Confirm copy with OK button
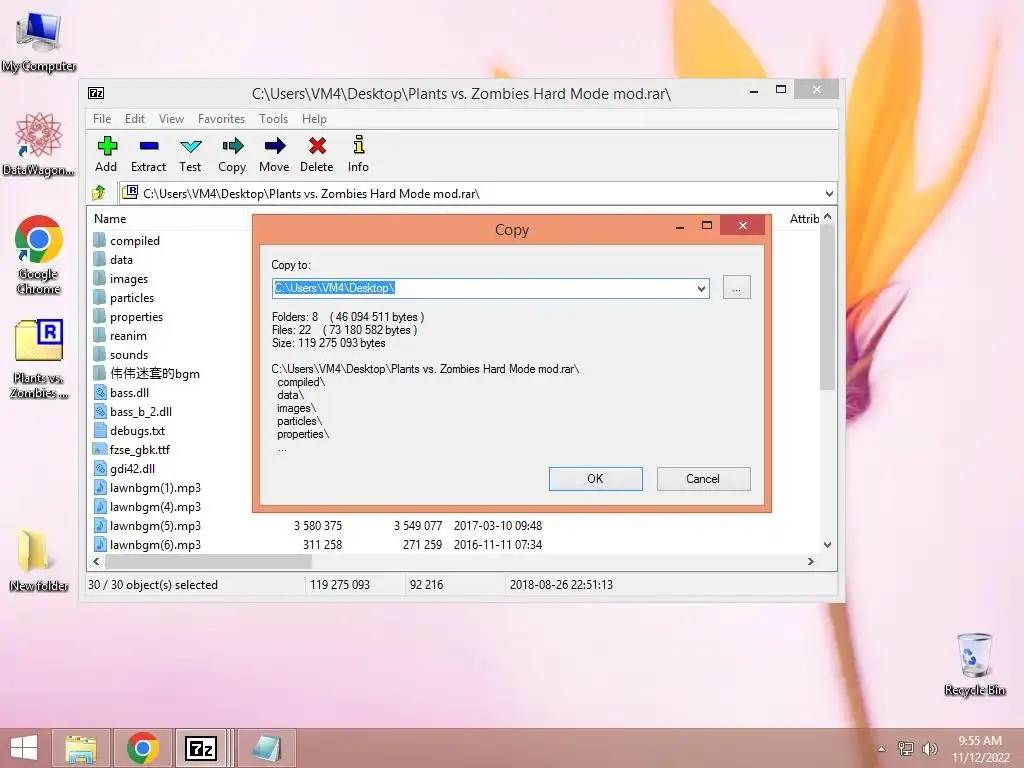 (596, 479)
